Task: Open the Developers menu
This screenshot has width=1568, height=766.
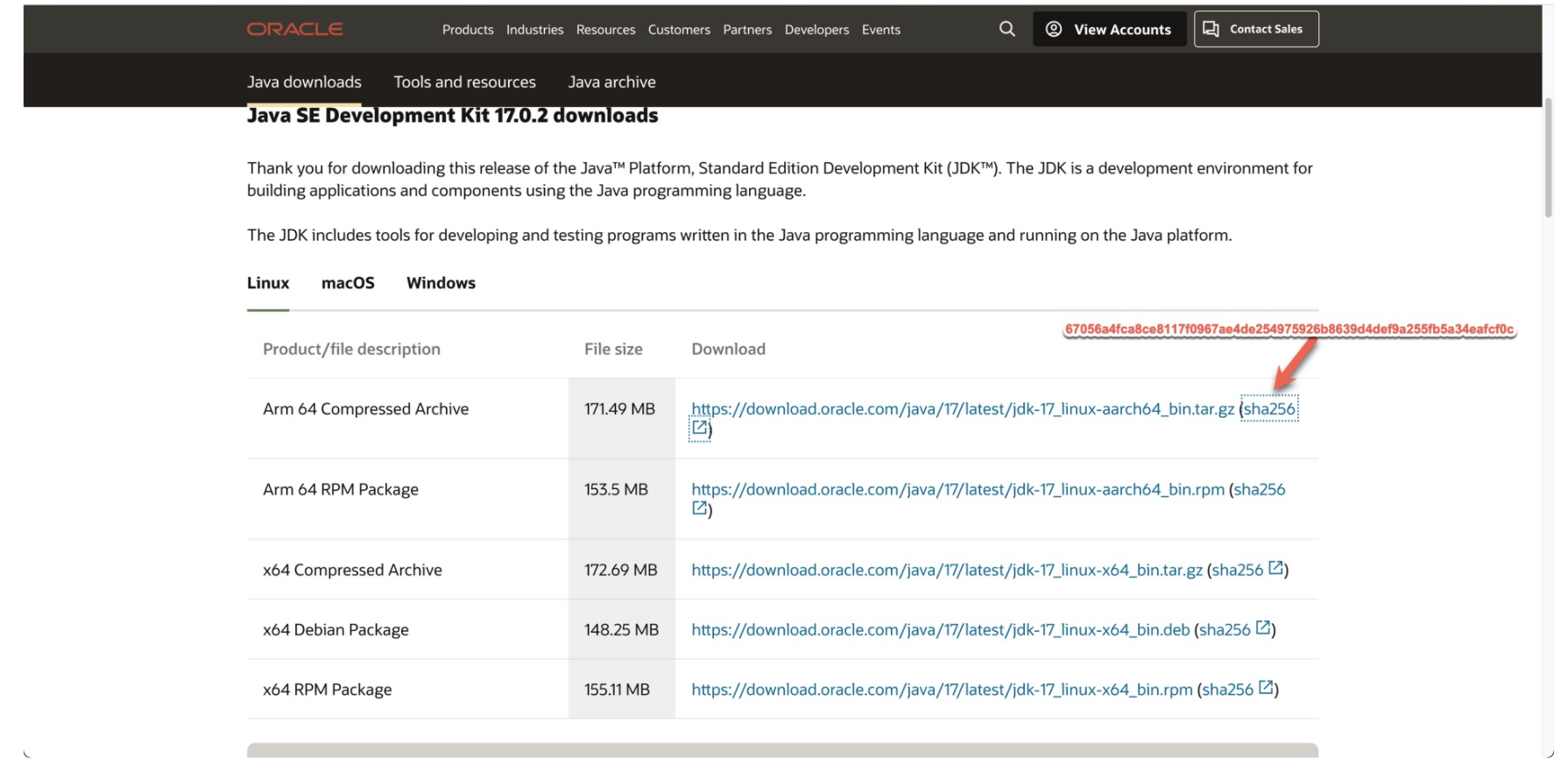Action: 816,30
